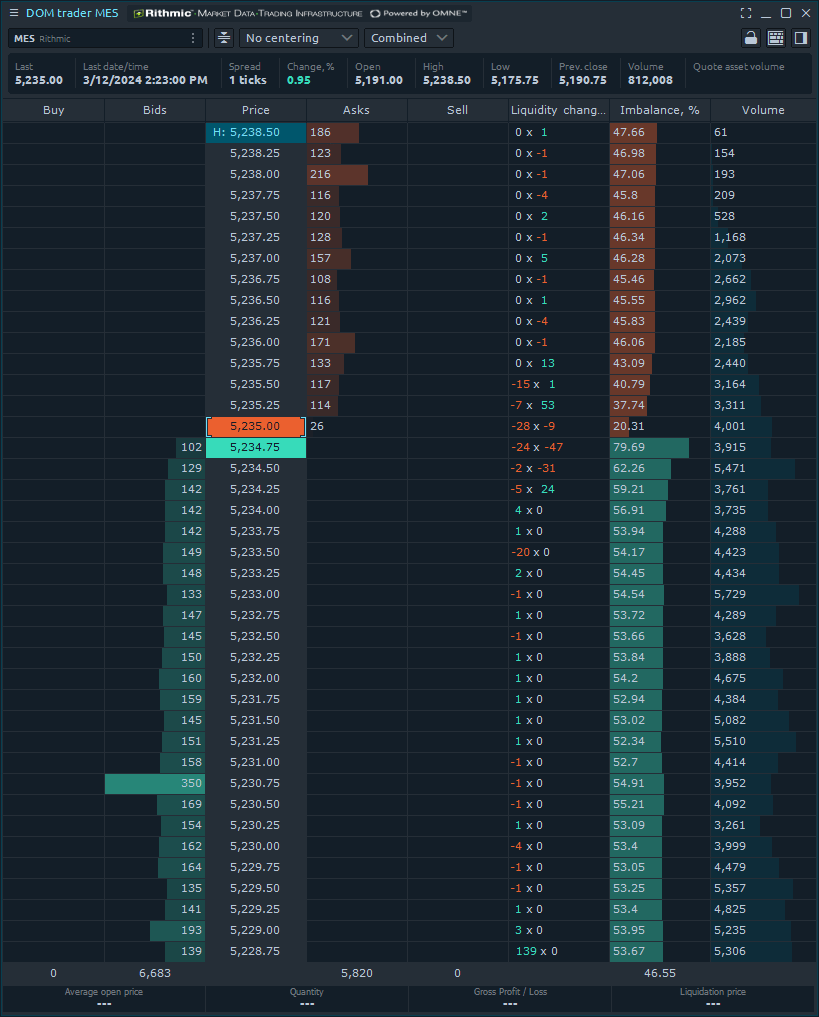The image size is (819, 1017).
Task: Open the kebab menu on the MES symbol field
Action: (195, 37)
